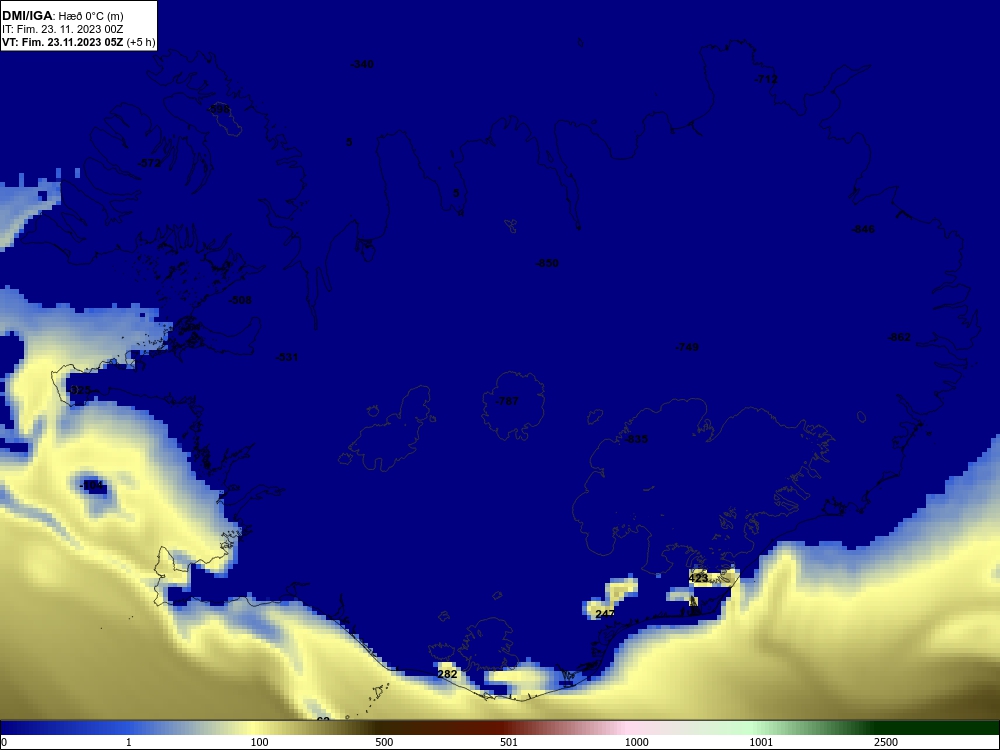Select the -749 map value

click(x=687, y=347)
